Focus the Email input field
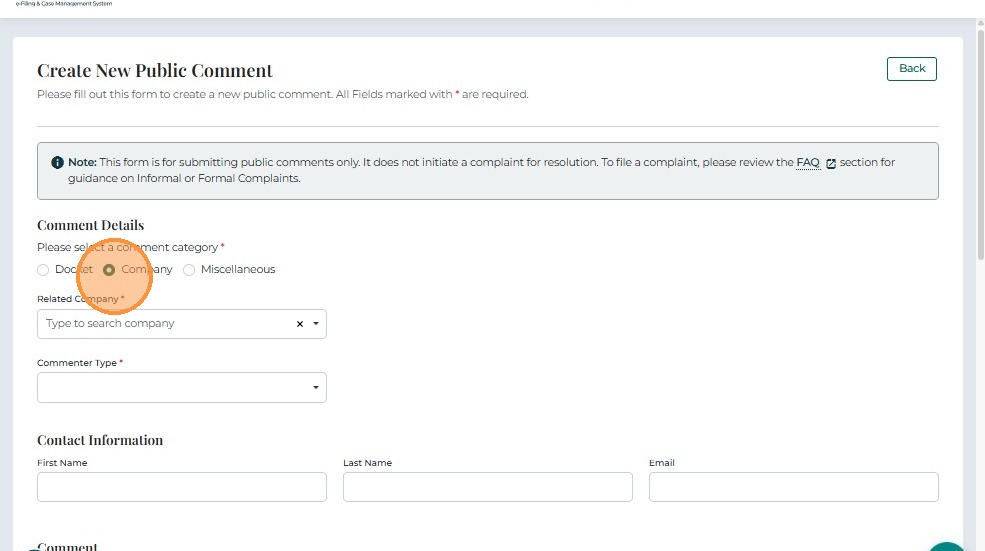985x551 pixels. click(793, 487)
